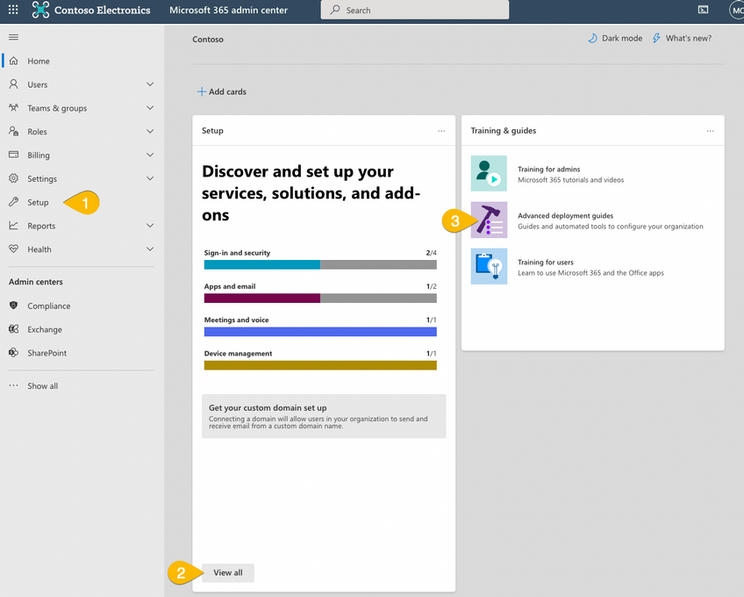Click the Contoso organization name

(x=208, y=39)
